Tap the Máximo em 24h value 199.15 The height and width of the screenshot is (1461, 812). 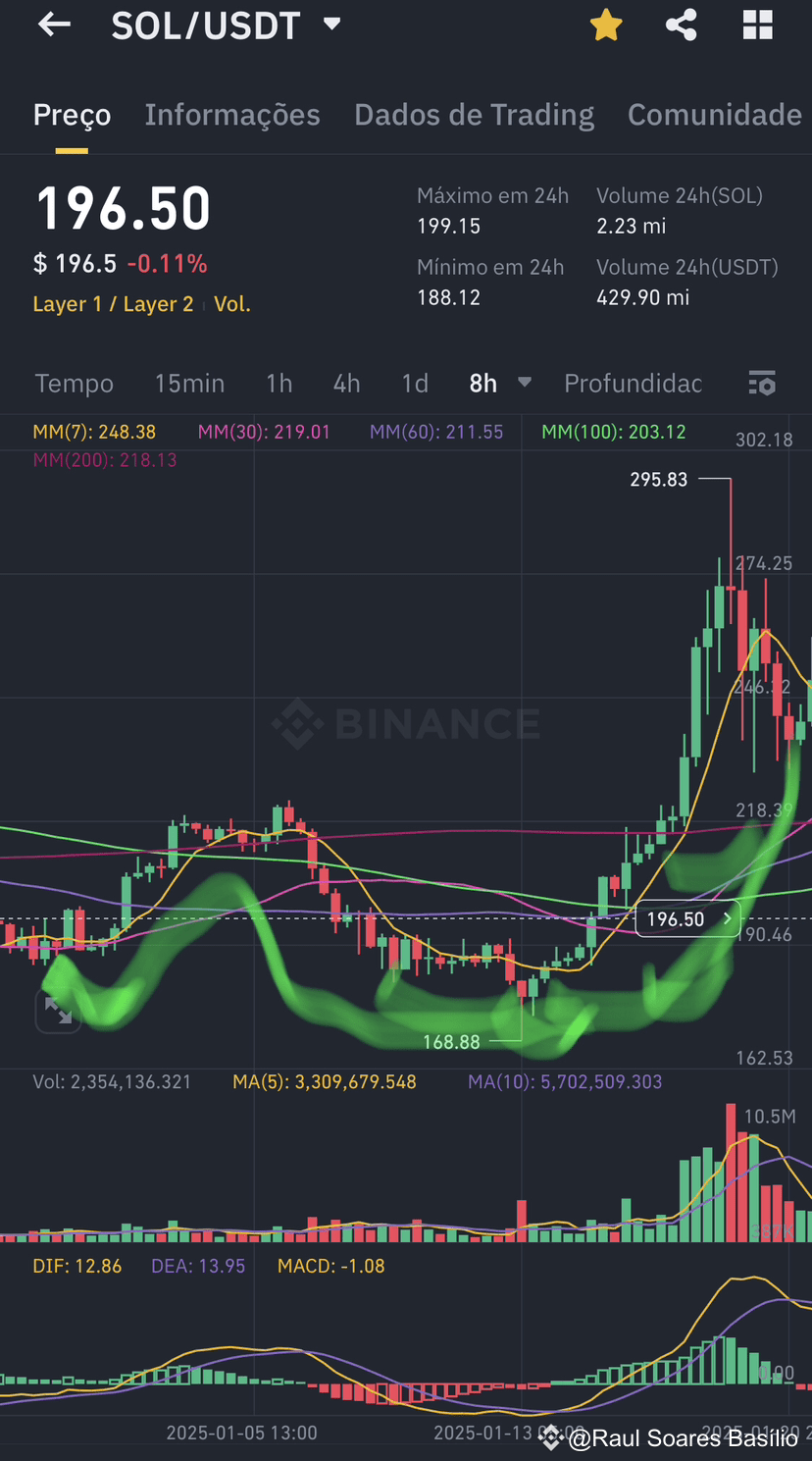click(x=449, y=226)
